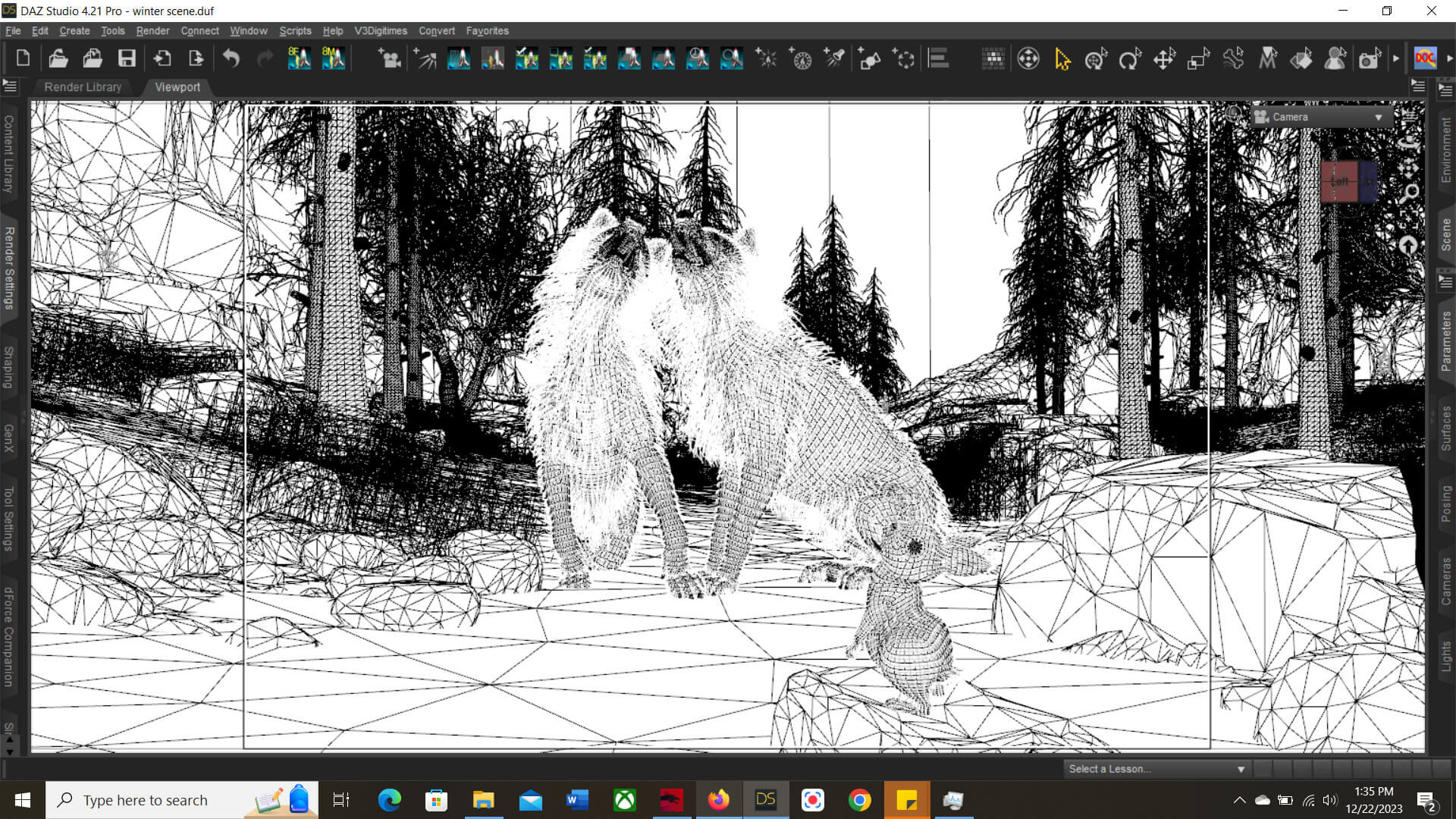The width and height of the screenshot is (1456, 819).
Task: Load the 8F Genesis female figure icon
Action: tap(299, 58)
